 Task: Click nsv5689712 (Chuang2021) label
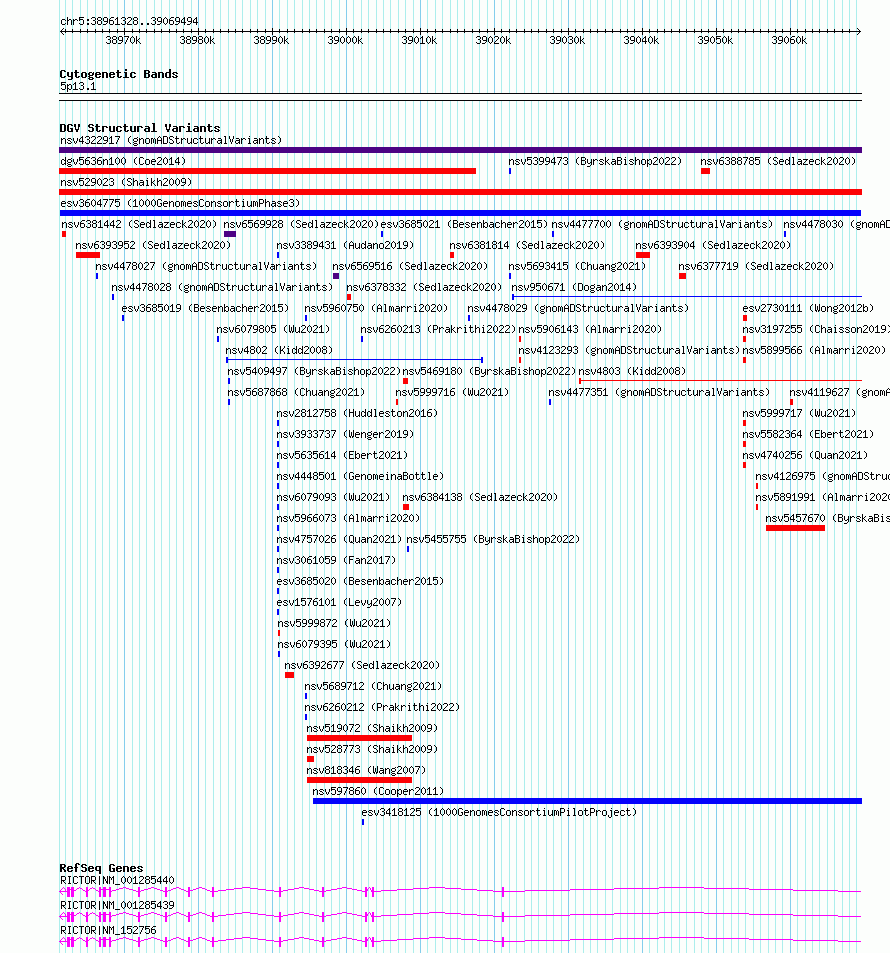(373, 686)
